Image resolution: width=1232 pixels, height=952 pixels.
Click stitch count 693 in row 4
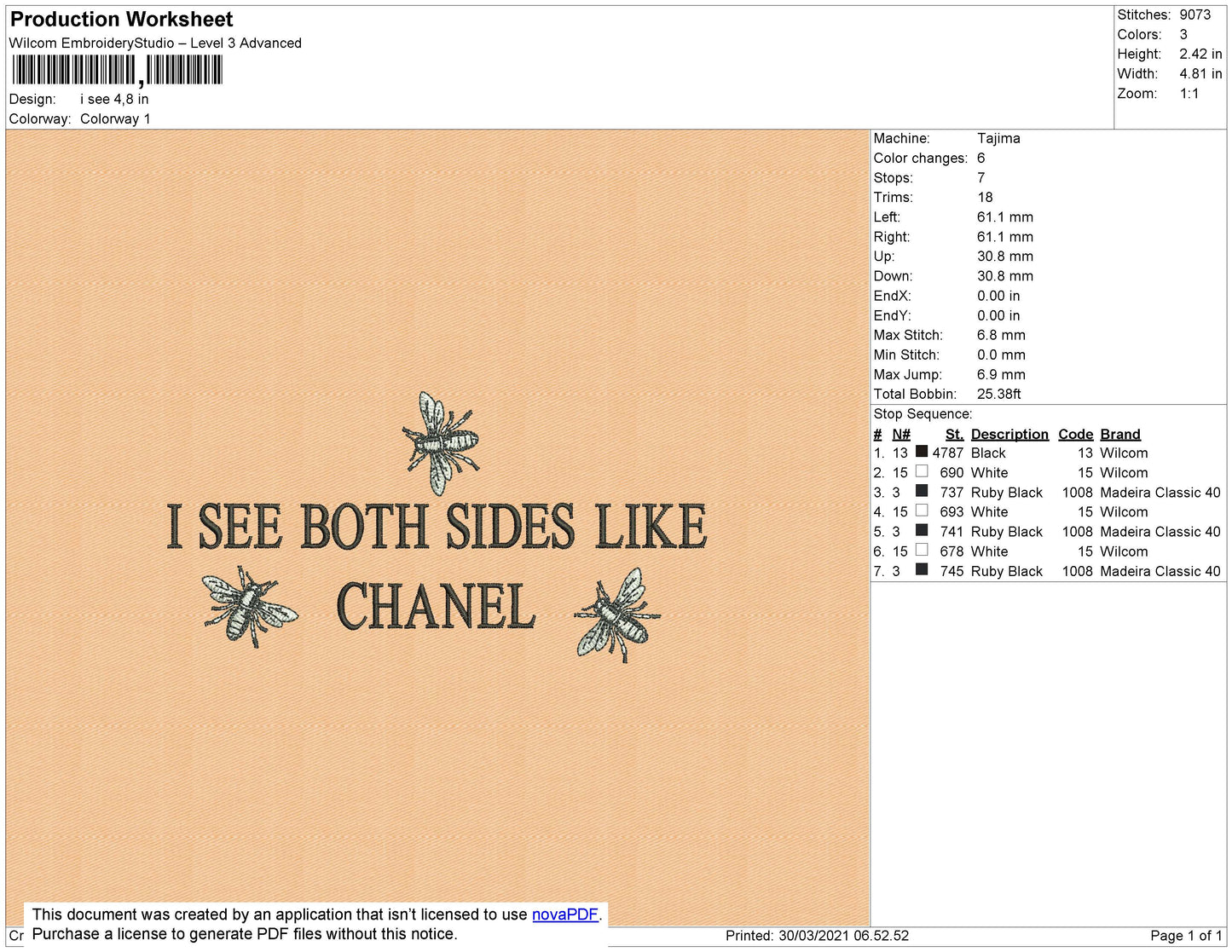pos(951,512)
